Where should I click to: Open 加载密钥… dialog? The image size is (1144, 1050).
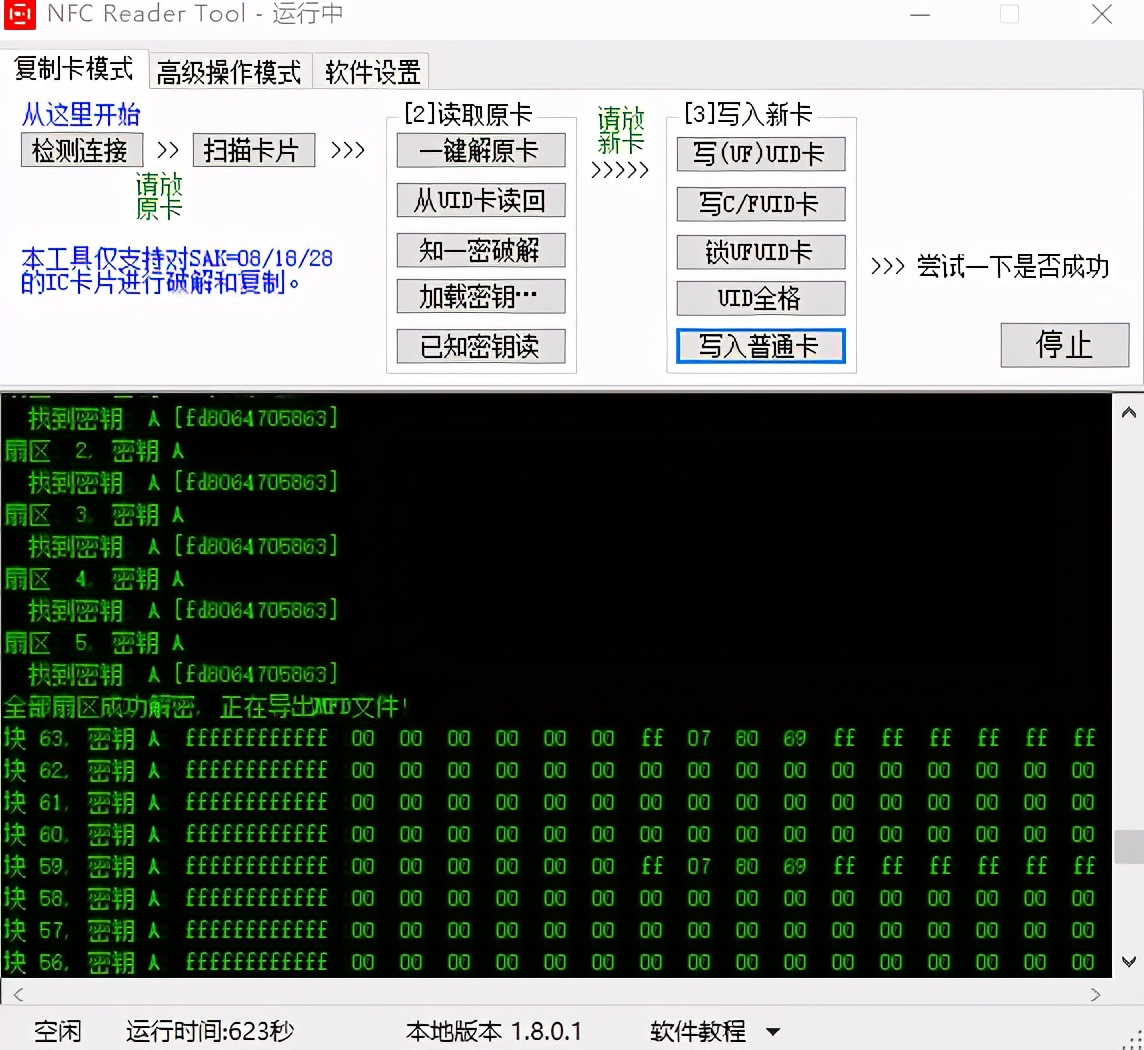pos(480,297)
